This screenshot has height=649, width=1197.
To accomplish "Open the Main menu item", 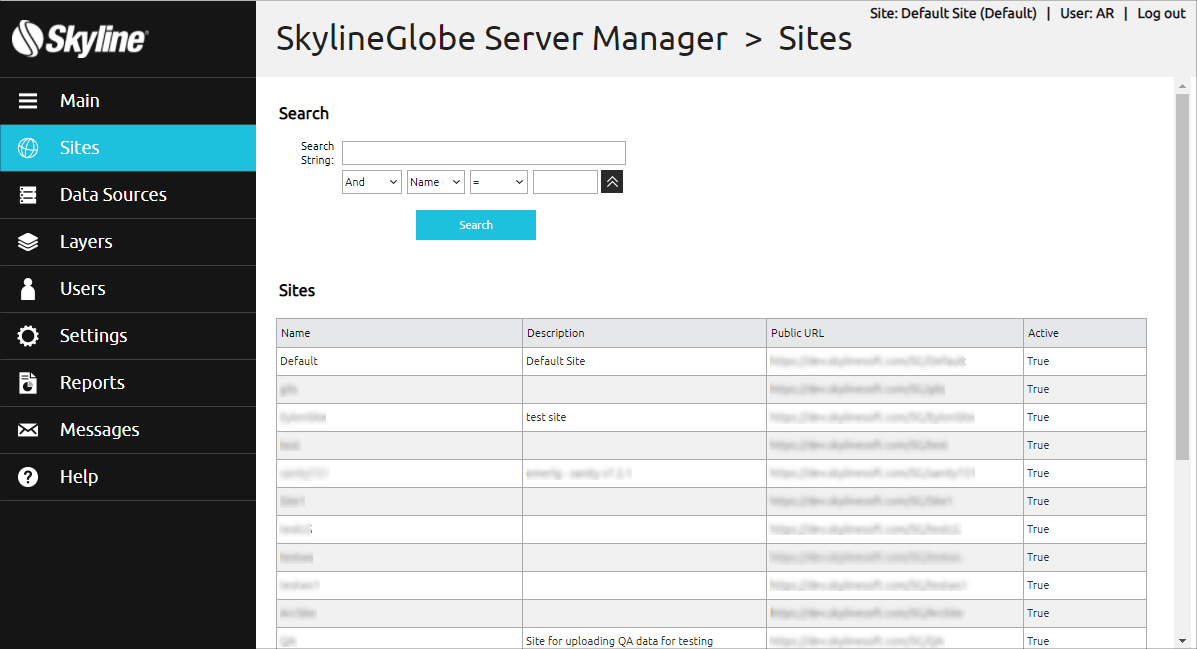I will [128, 101].
